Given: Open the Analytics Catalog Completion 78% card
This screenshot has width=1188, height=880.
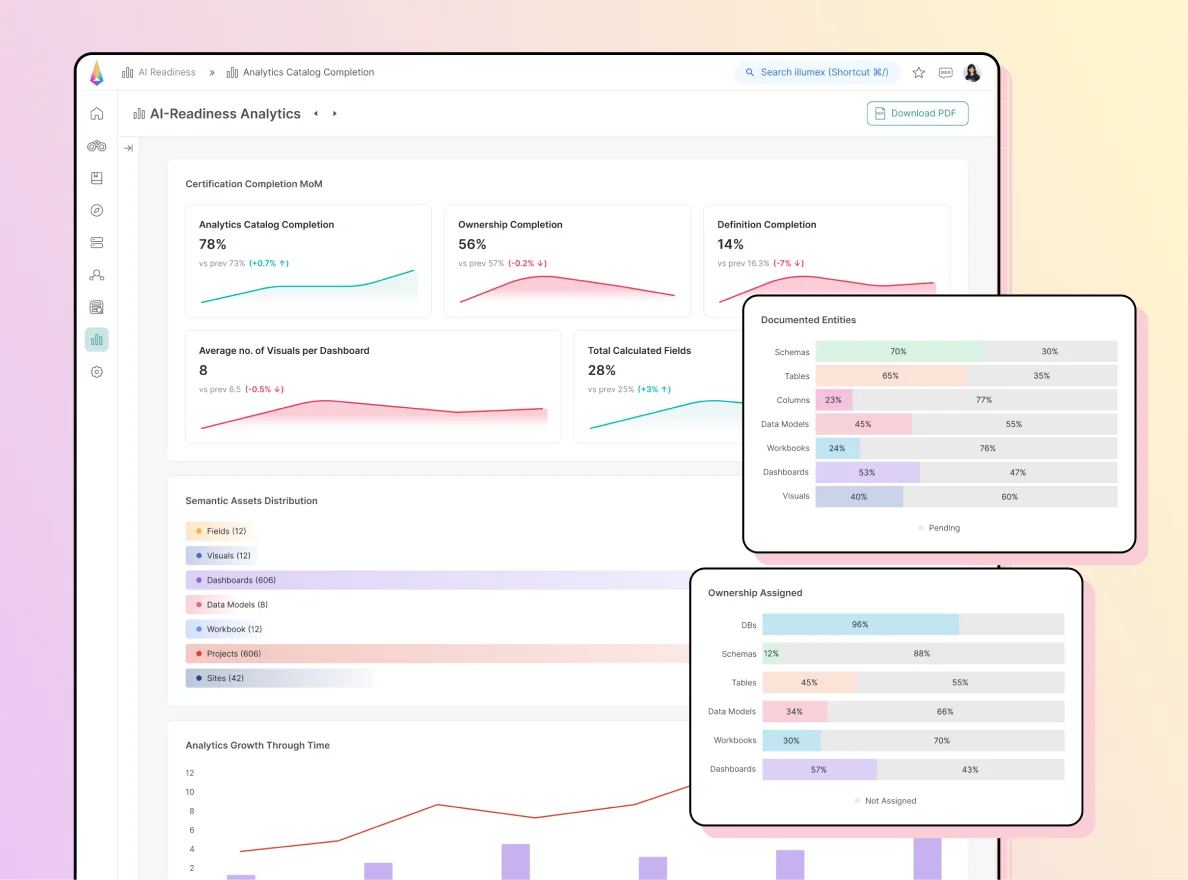Looking at the screenshot, I should click(x=308, y=261).
